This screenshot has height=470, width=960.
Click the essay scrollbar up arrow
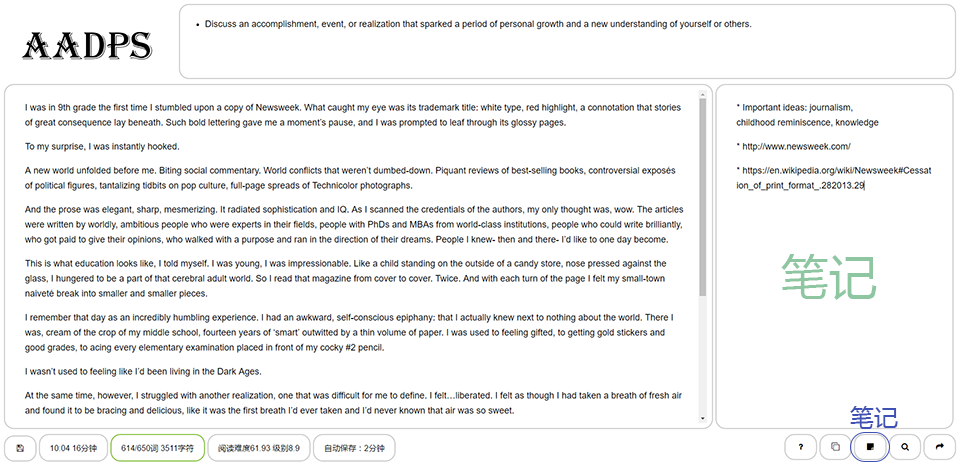click(702, 94)
